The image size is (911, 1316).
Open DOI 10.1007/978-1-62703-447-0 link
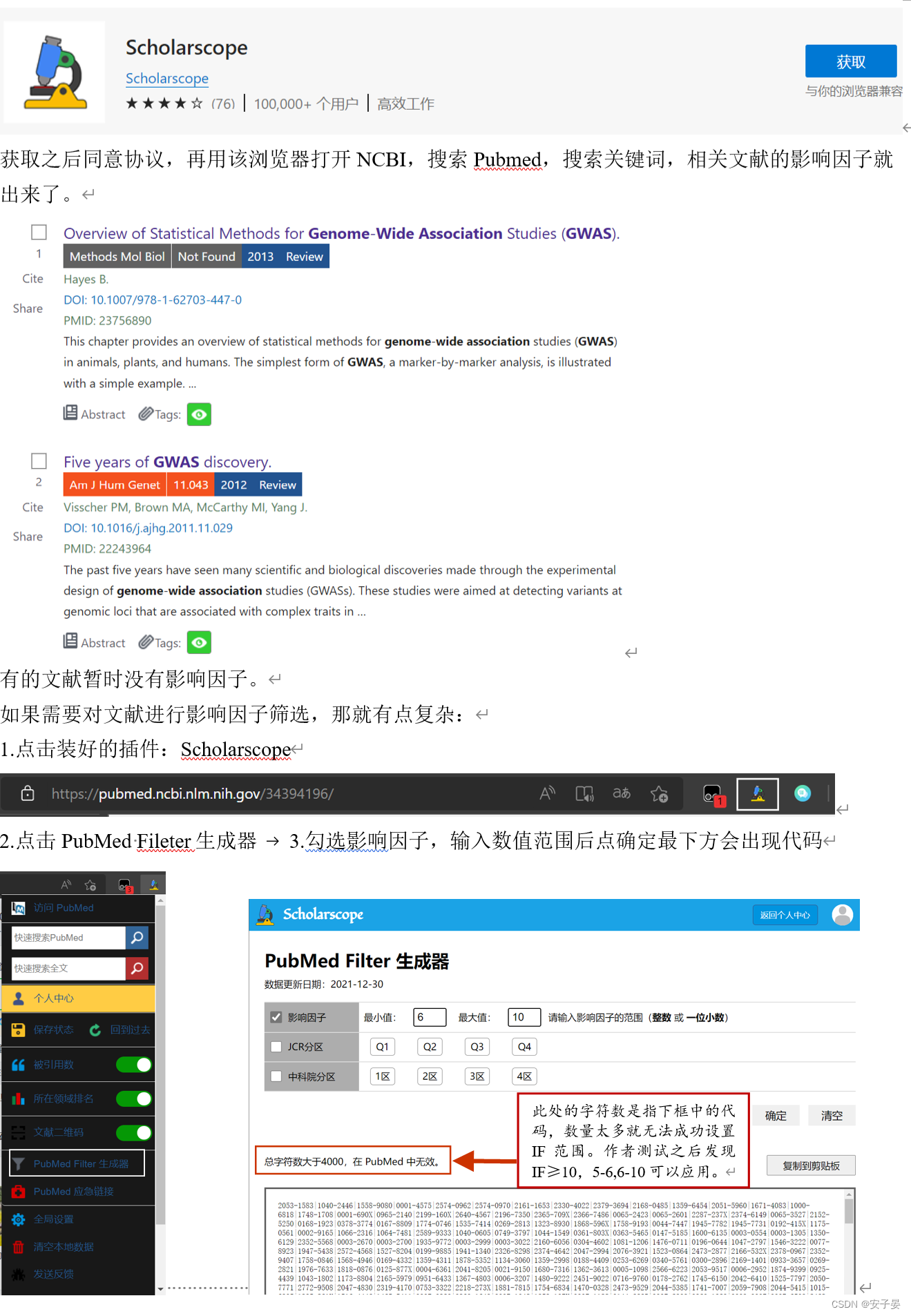pos(153,300)
